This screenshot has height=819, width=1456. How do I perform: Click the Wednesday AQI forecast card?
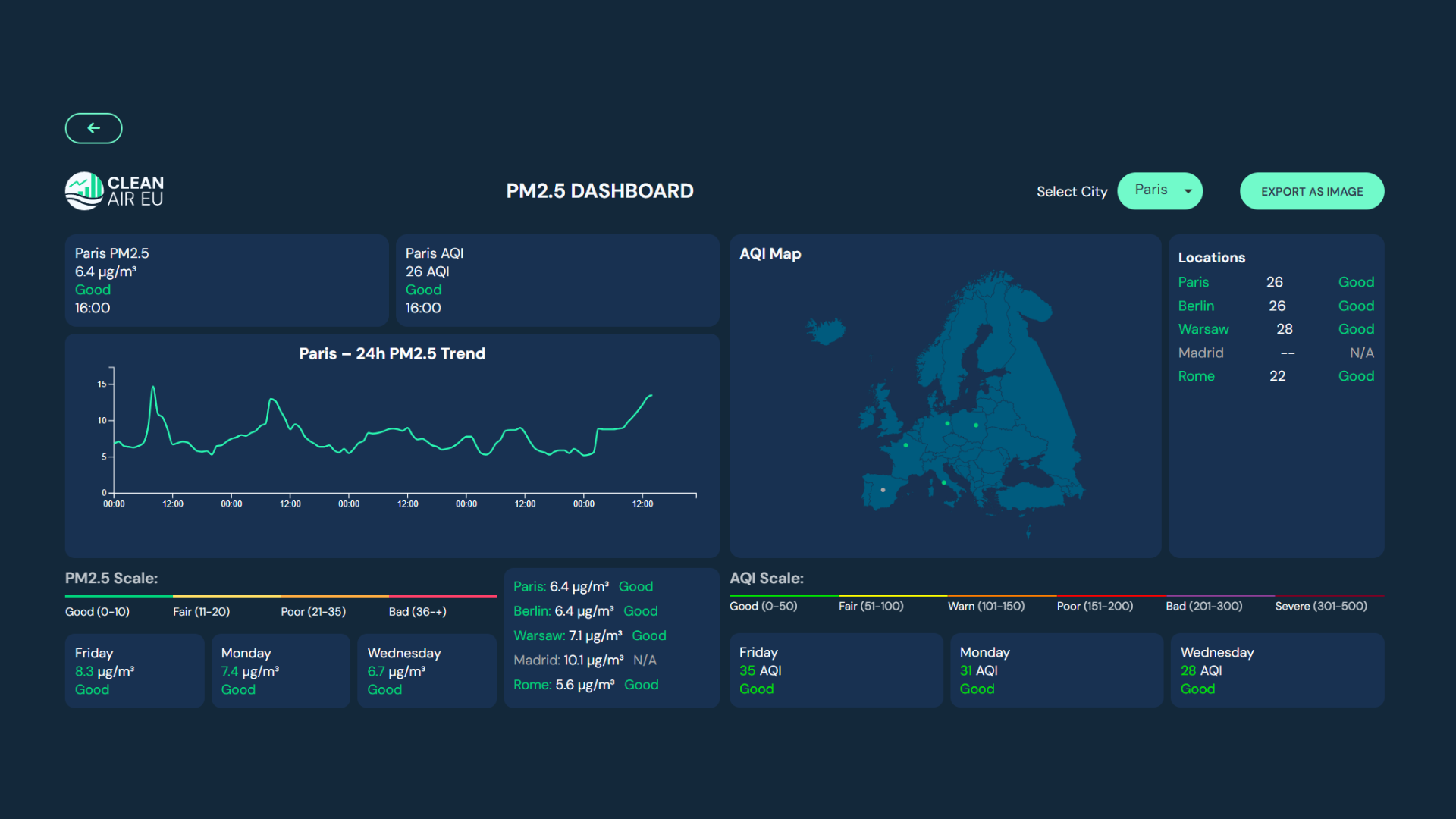1276,670
